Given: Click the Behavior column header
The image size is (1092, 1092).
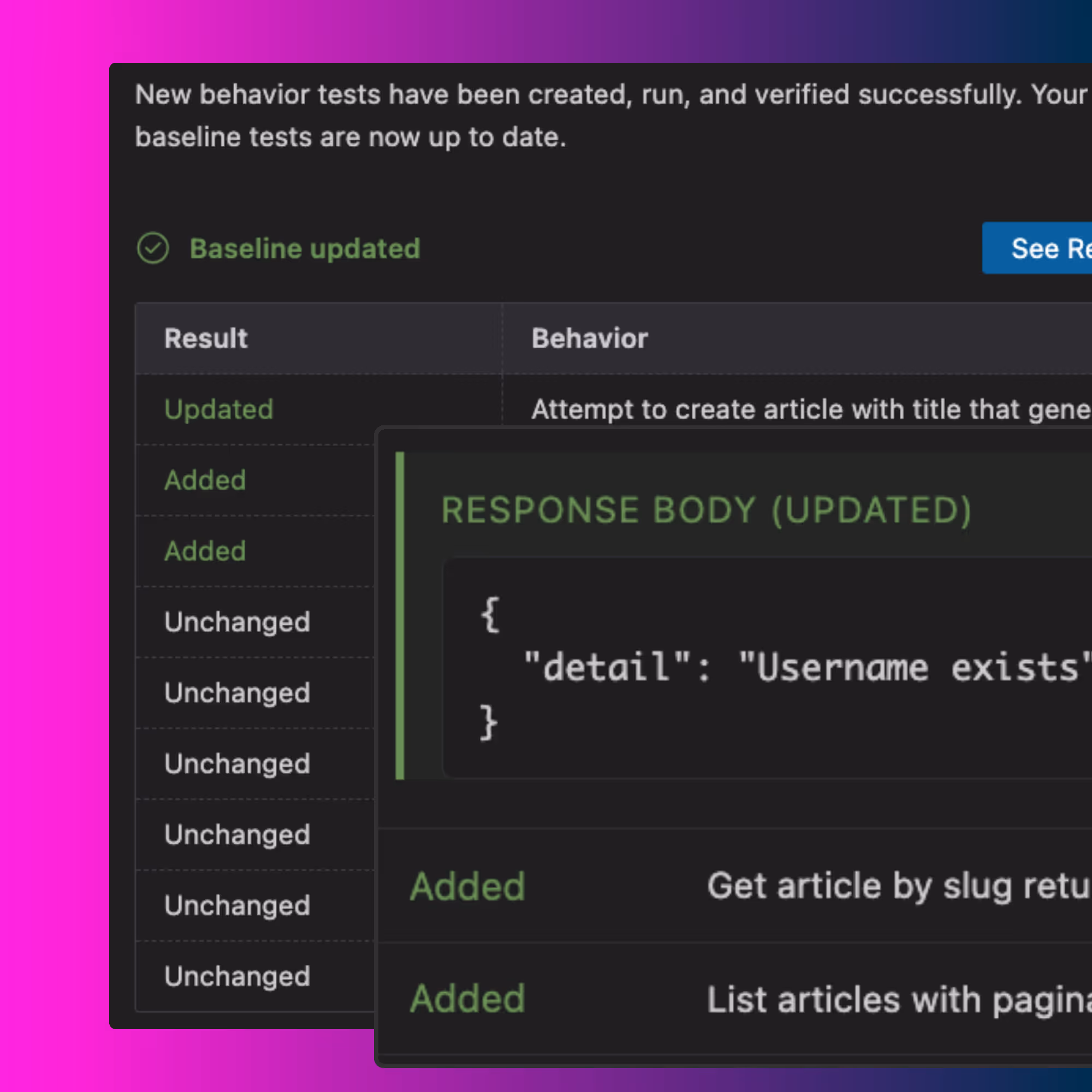Looking at the screenshot, I should point(590,338).
